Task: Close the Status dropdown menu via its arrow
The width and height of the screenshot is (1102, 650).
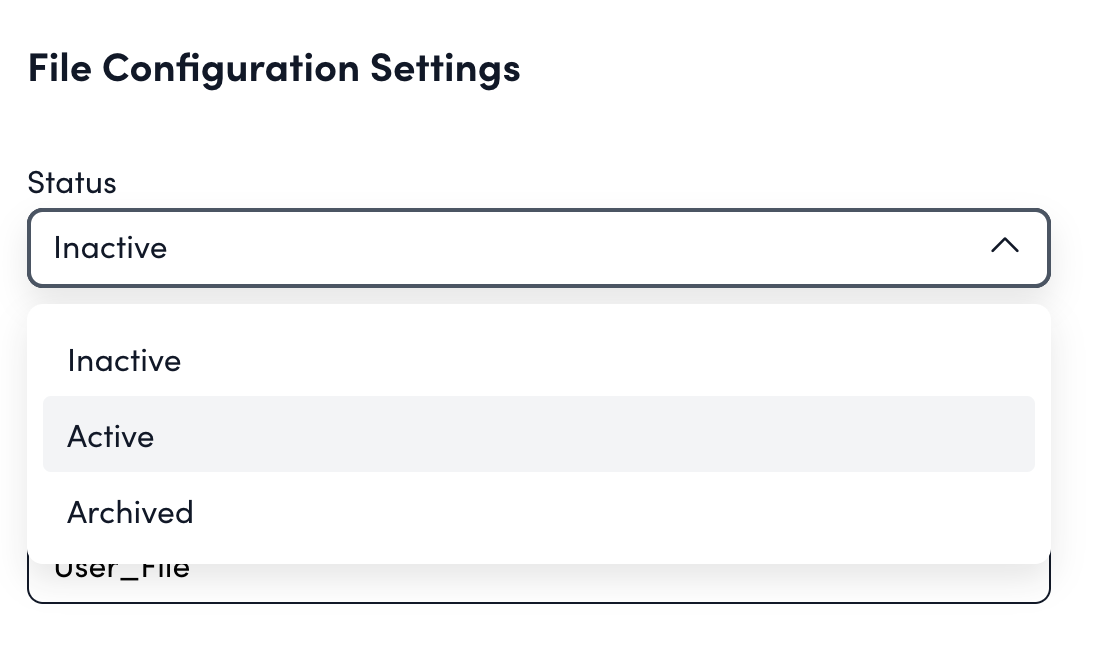Action: [x=1004, y=246]
